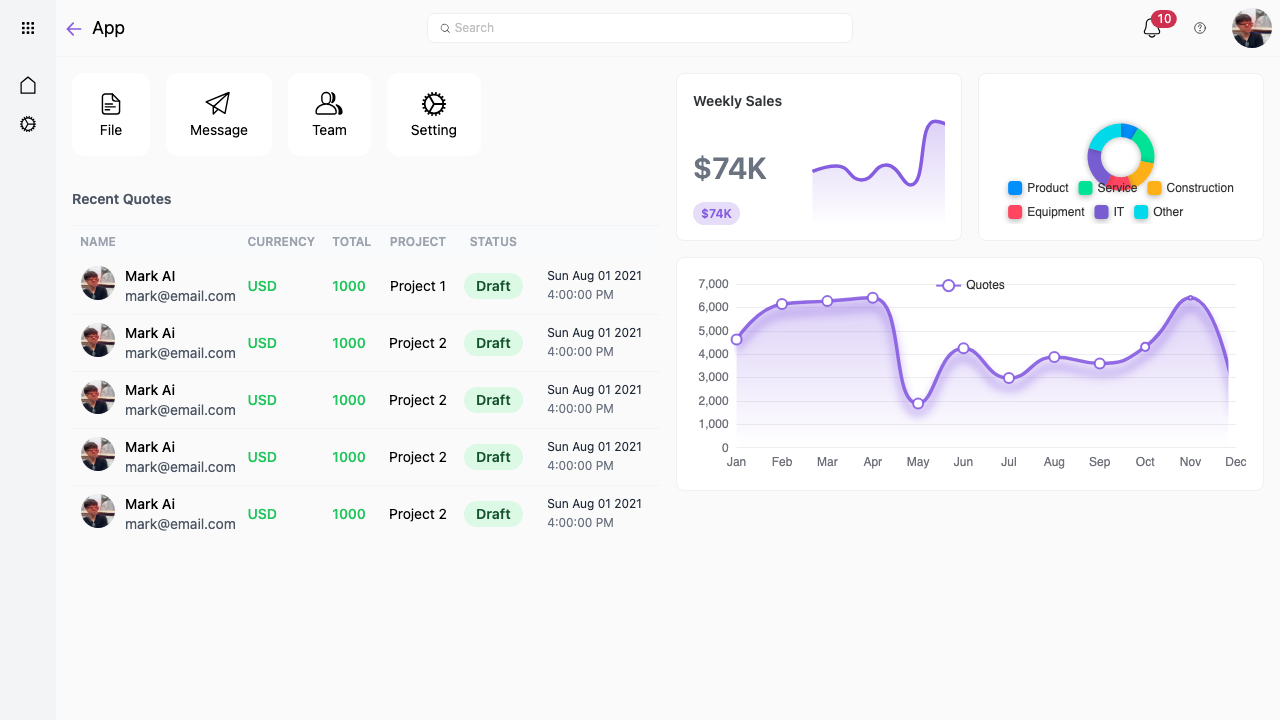The height and width of the screenshot is (720, 1280).
Task: Select the Construction legend item
Action: point(1190,188)
